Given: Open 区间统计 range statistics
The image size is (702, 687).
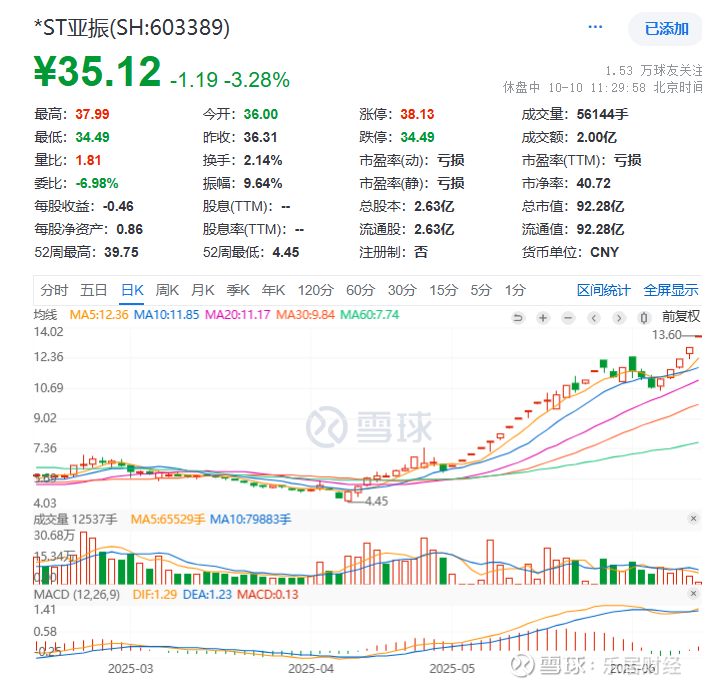Looking at the screenshot, I should pyautogui.click(x=604, y=290).
